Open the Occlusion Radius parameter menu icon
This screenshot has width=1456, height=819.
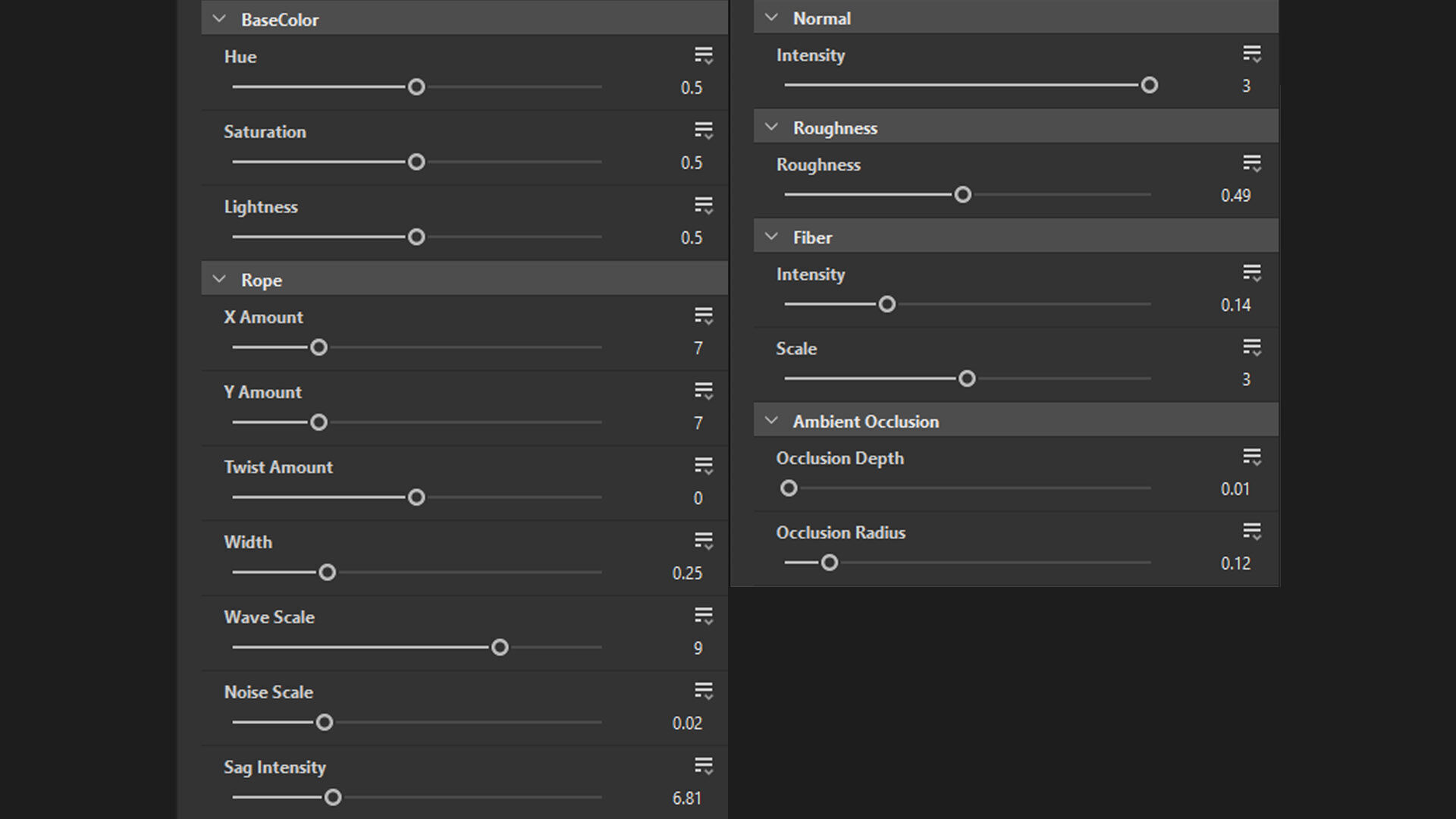pos(1251,532)
